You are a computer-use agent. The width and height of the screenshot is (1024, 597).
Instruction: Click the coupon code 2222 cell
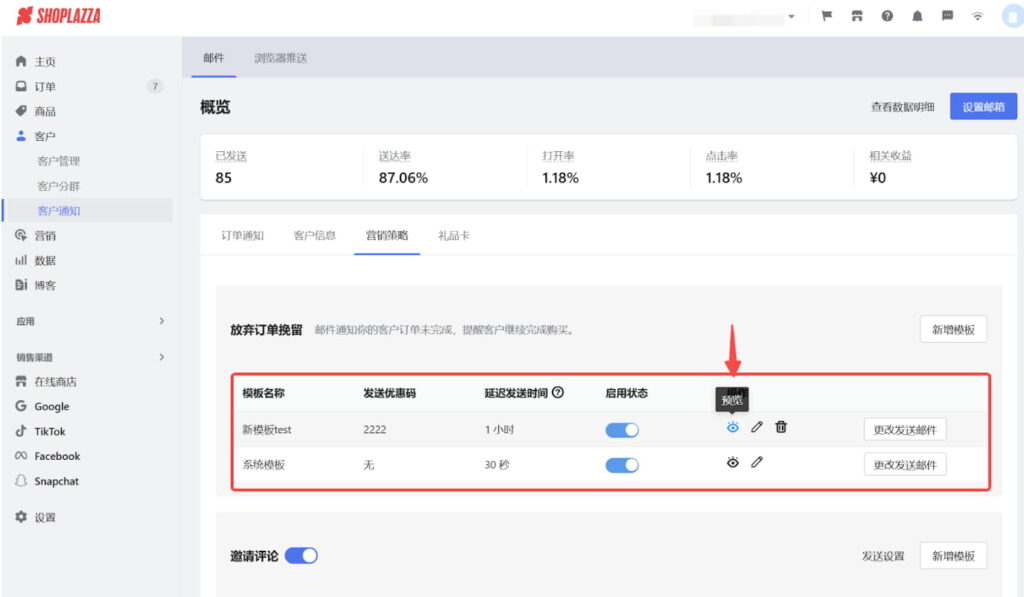coord(375,429)
